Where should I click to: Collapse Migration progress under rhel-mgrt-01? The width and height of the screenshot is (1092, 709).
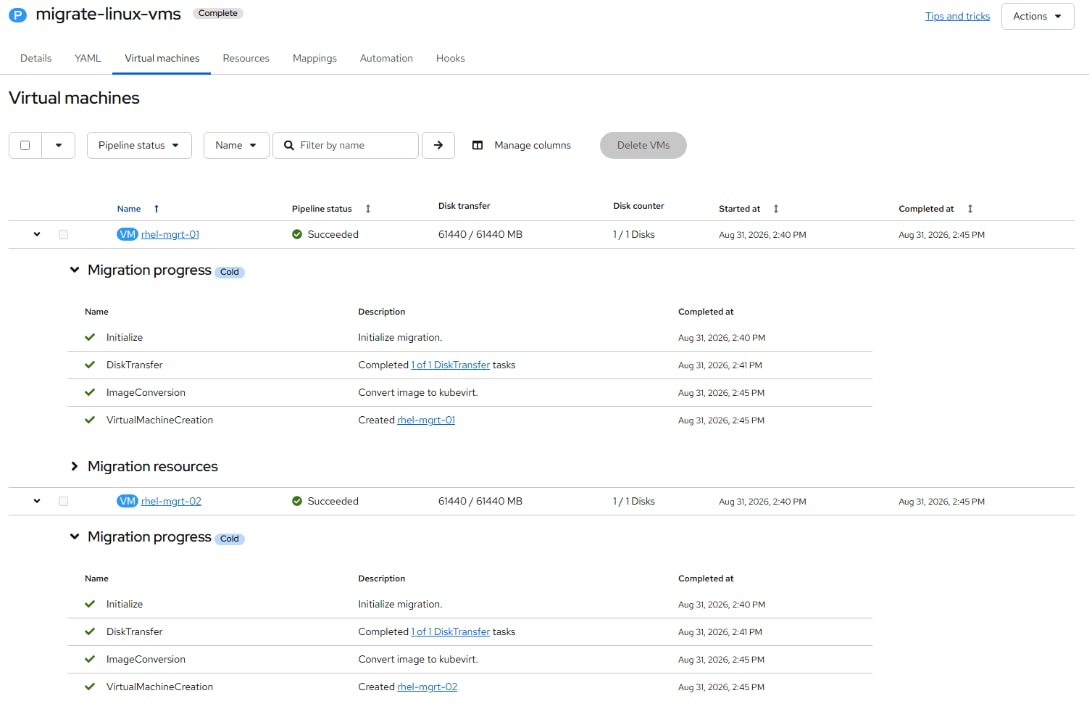(75, 270)
